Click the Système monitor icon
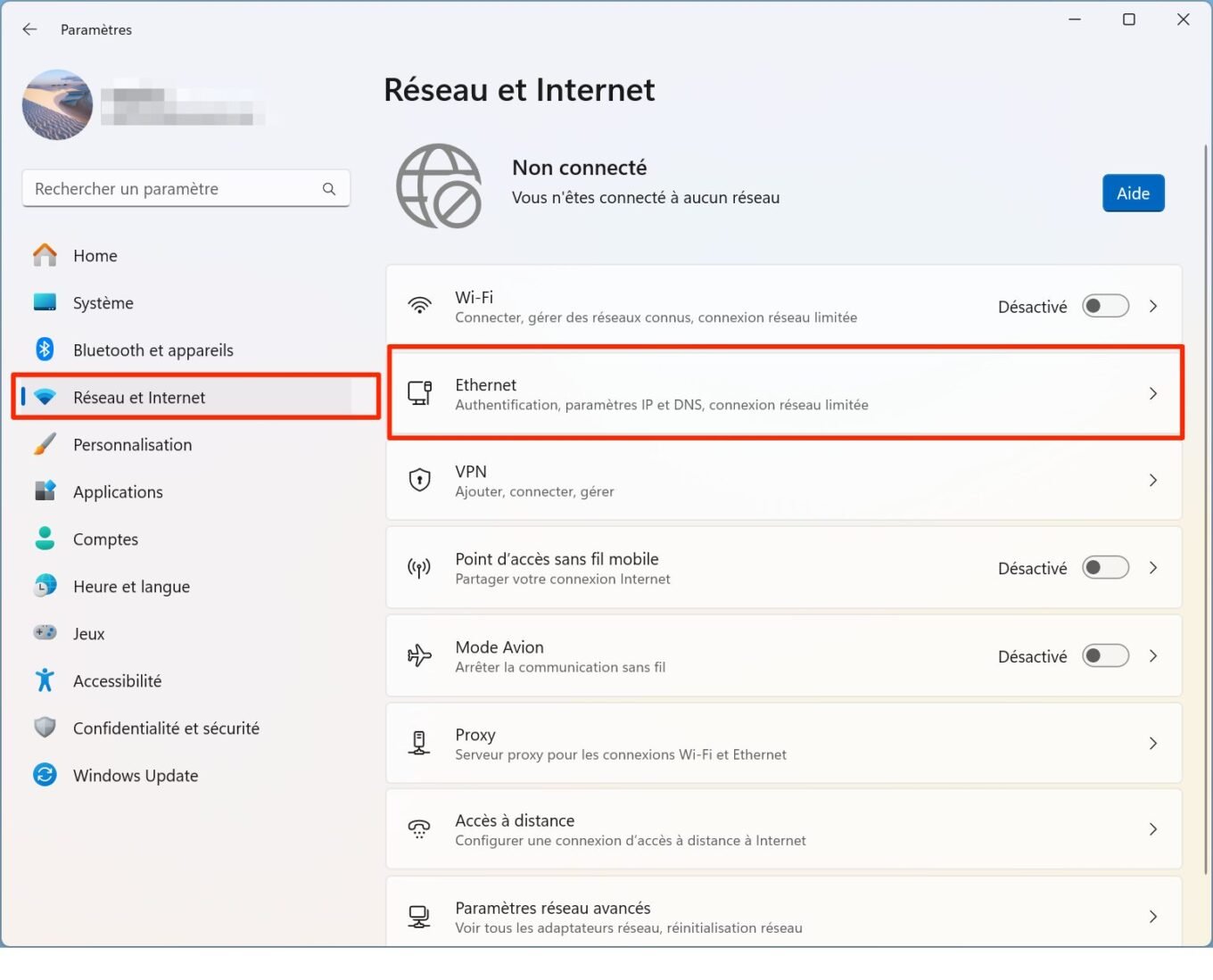 click(45, 302)
